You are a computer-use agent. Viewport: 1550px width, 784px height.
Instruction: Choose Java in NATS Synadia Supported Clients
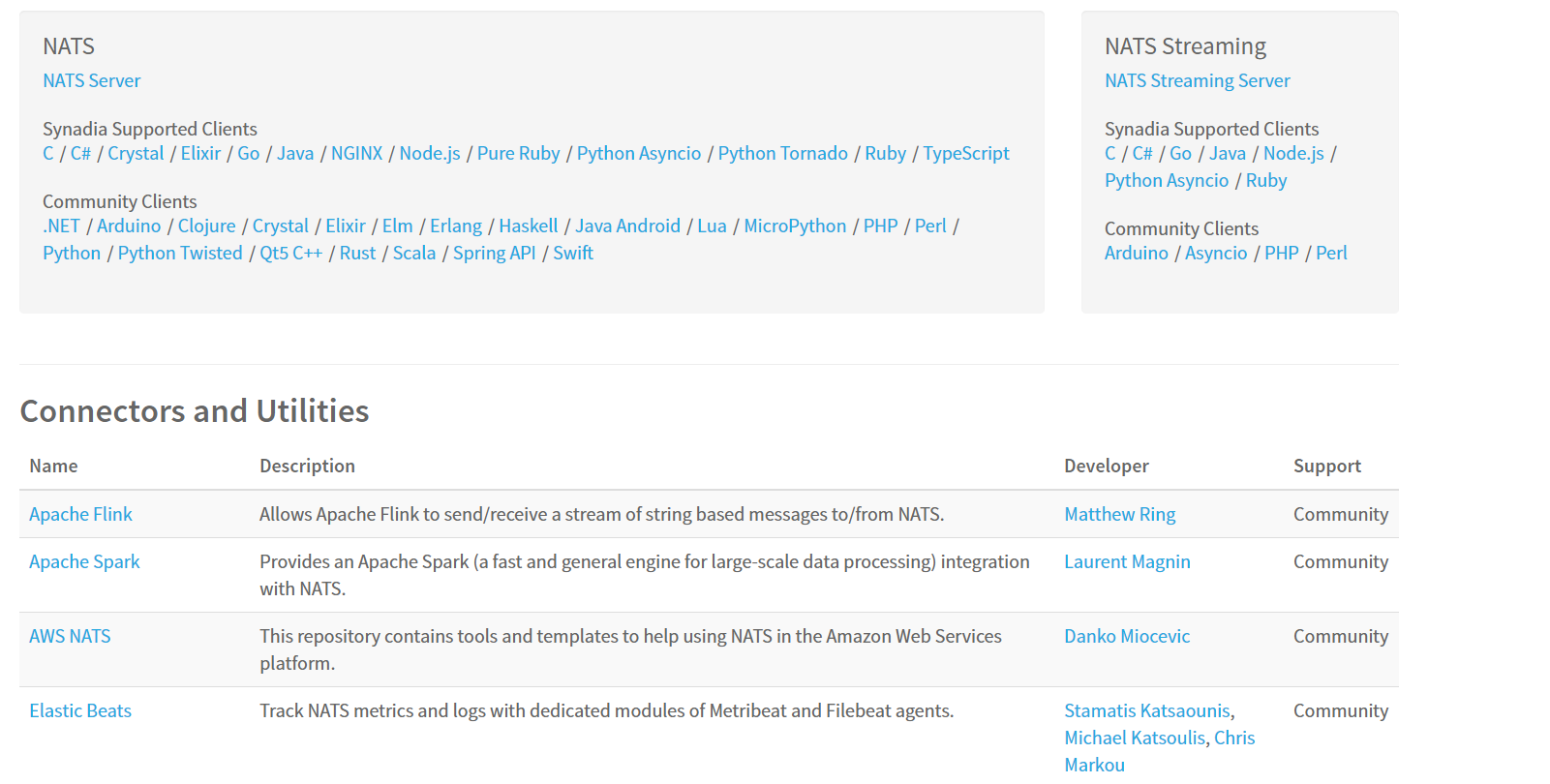coord(295,154)
